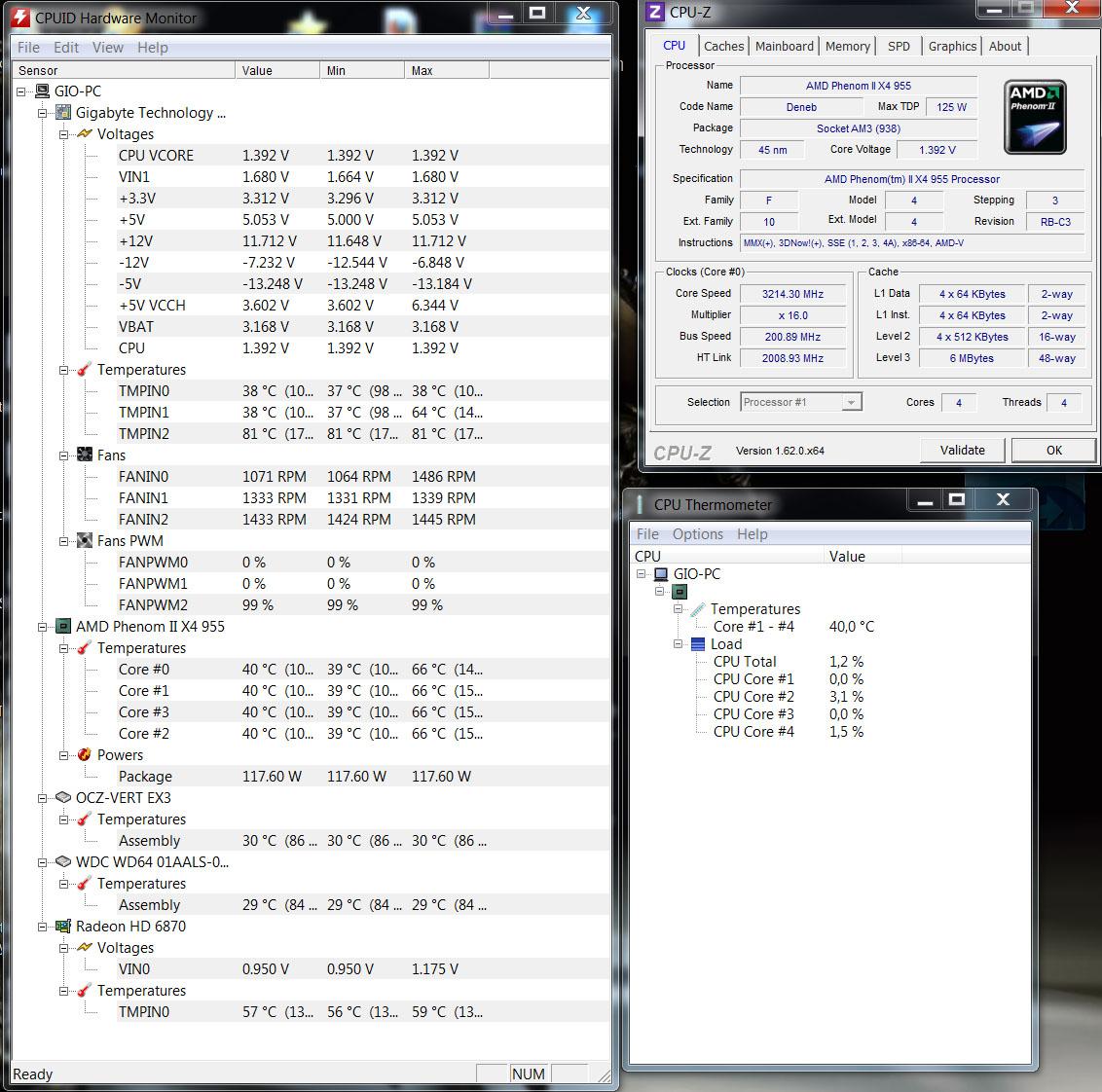Switch to the Mainboard tab in CPU-Z

(784, 46)
